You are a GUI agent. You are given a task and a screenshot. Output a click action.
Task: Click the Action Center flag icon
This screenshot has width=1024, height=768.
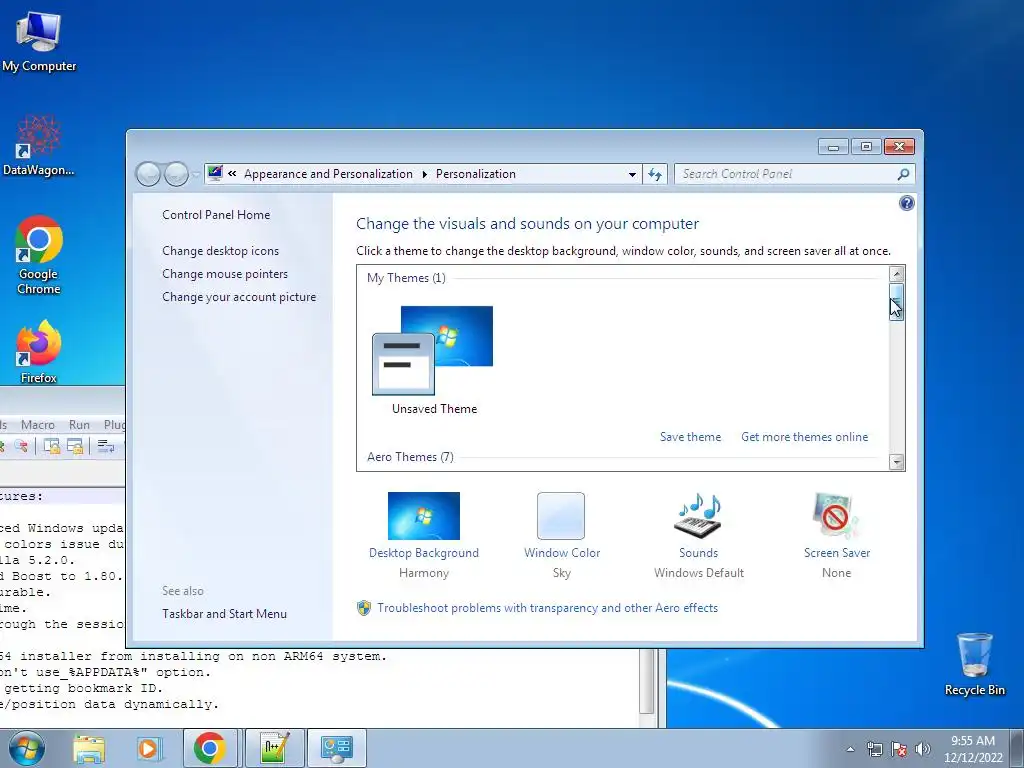click(899, 749)
